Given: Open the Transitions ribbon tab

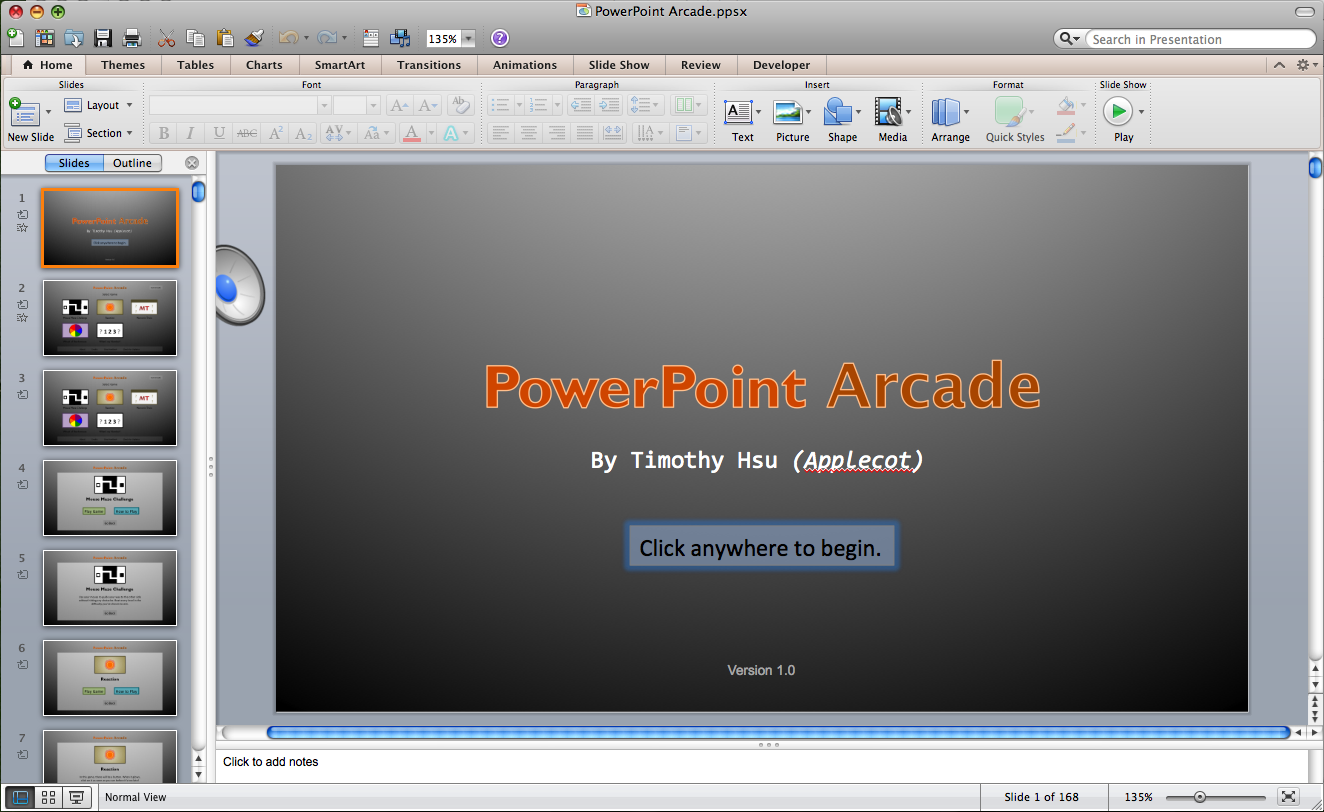Looking at the screenshot, I should pos(429,65).
